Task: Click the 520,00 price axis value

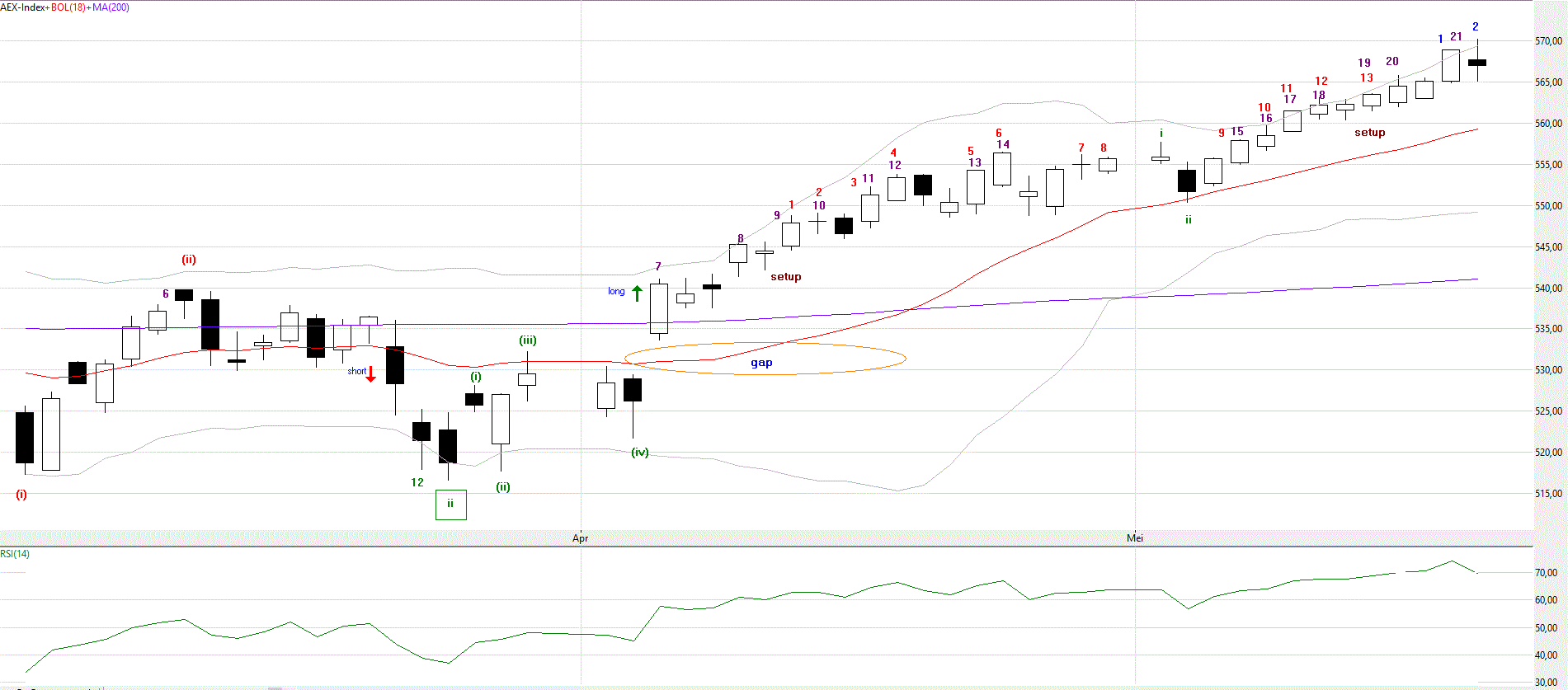Action: click(1548, 453)
